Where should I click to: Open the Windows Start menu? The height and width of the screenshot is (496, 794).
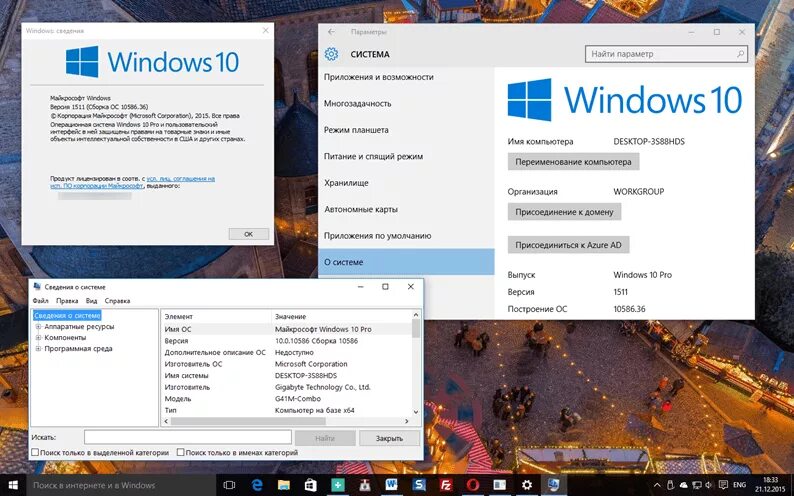coord(13,485)
